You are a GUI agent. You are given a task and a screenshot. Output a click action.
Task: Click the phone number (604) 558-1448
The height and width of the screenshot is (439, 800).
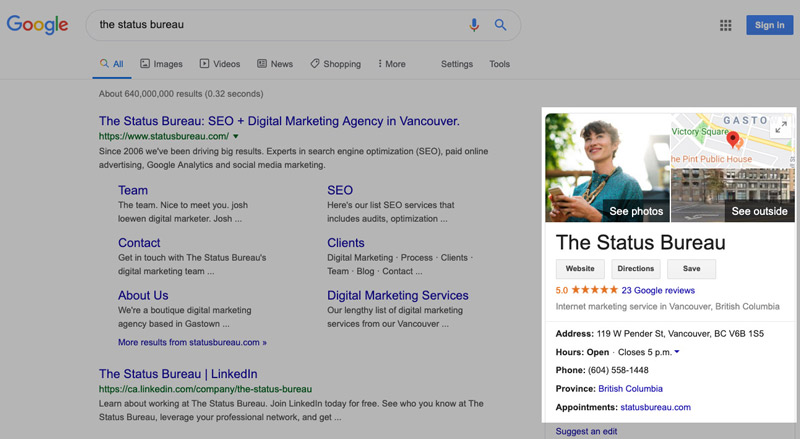(x=618, y=370)
